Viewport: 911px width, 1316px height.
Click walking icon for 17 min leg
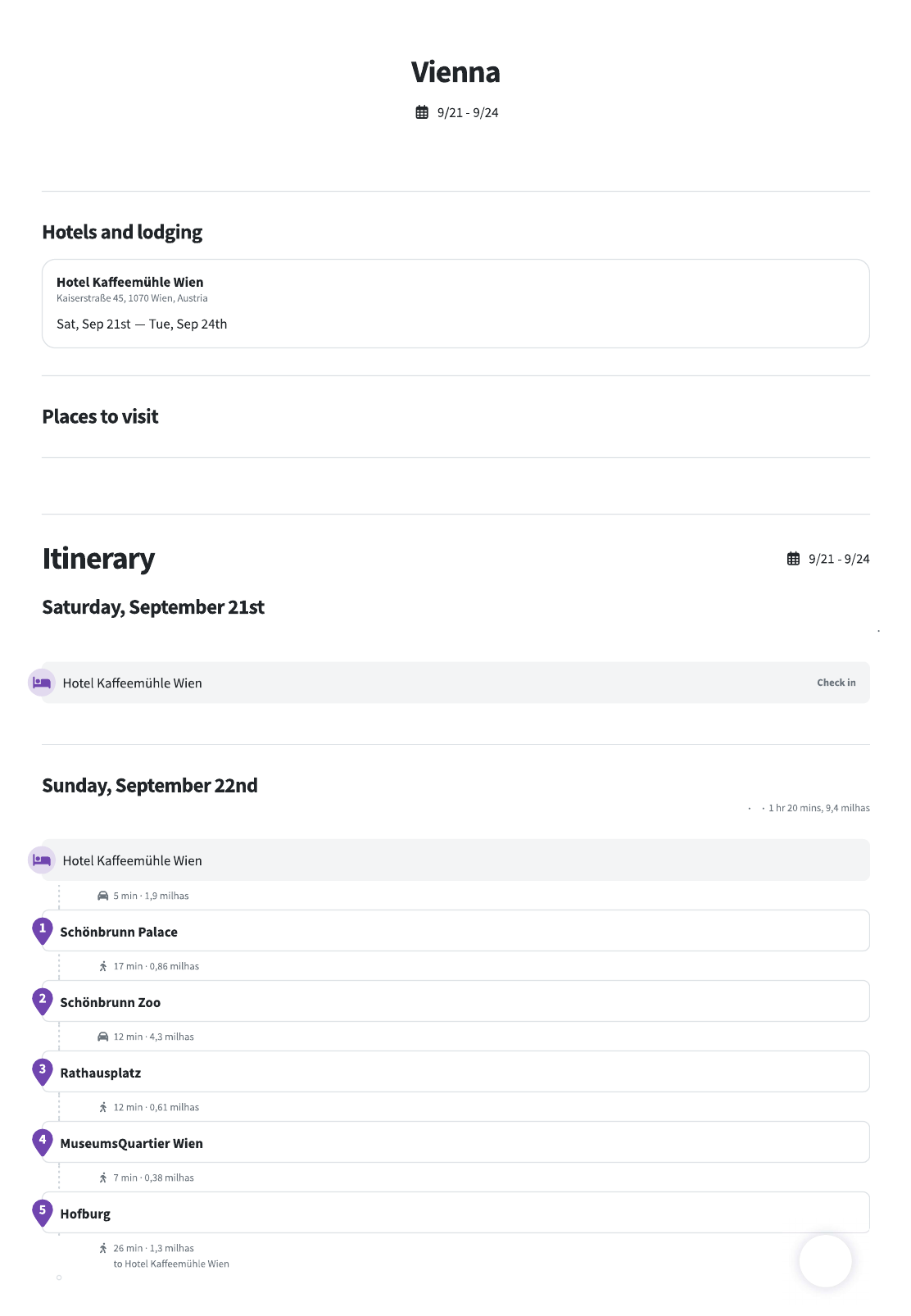pos(103,966)
